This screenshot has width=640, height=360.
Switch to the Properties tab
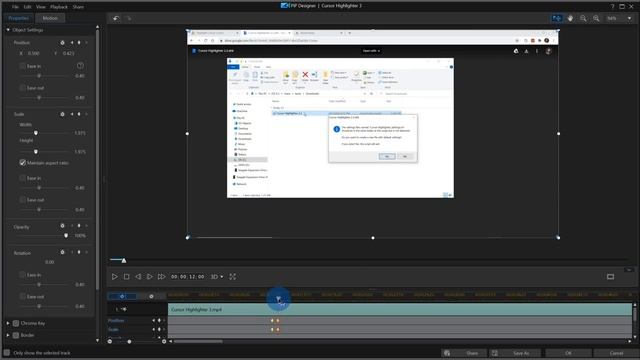click(18, 18)
